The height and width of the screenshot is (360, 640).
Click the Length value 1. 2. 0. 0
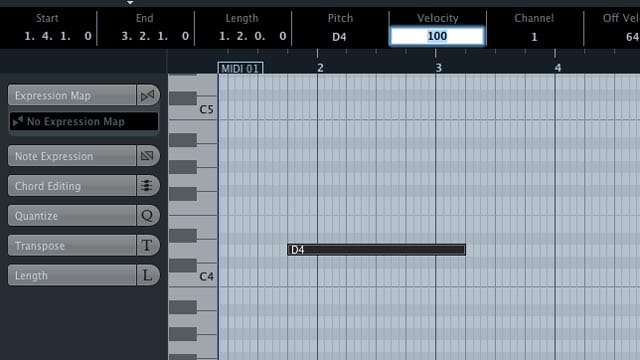coord(252,36)
